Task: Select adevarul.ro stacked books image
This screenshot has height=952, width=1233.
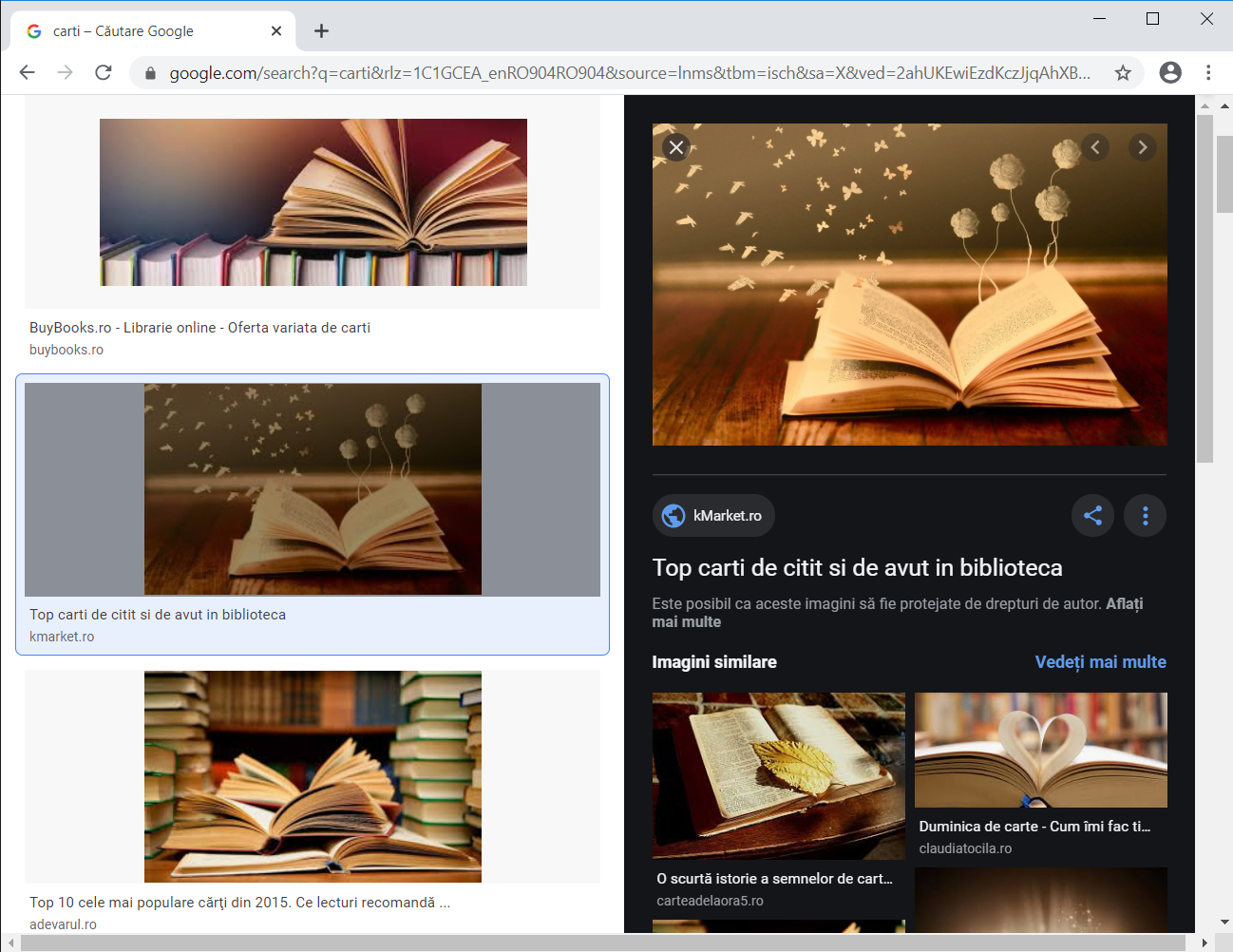Action: point(313,776)
